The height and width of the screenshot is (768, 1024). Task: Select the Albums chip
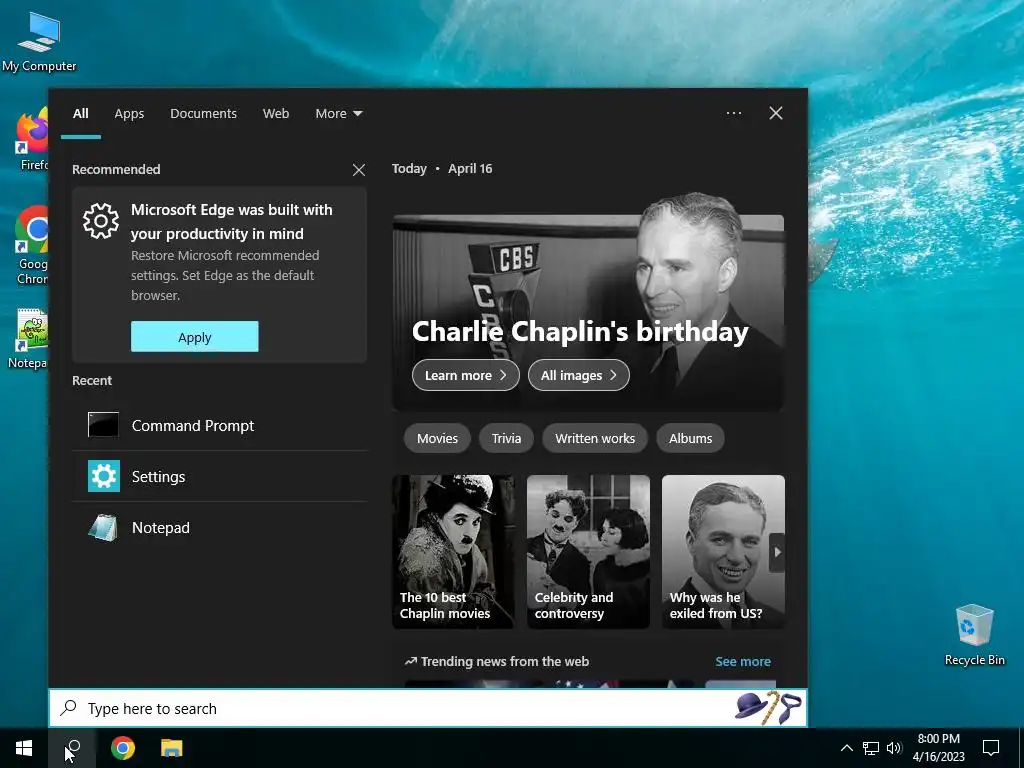click(690, 438)
